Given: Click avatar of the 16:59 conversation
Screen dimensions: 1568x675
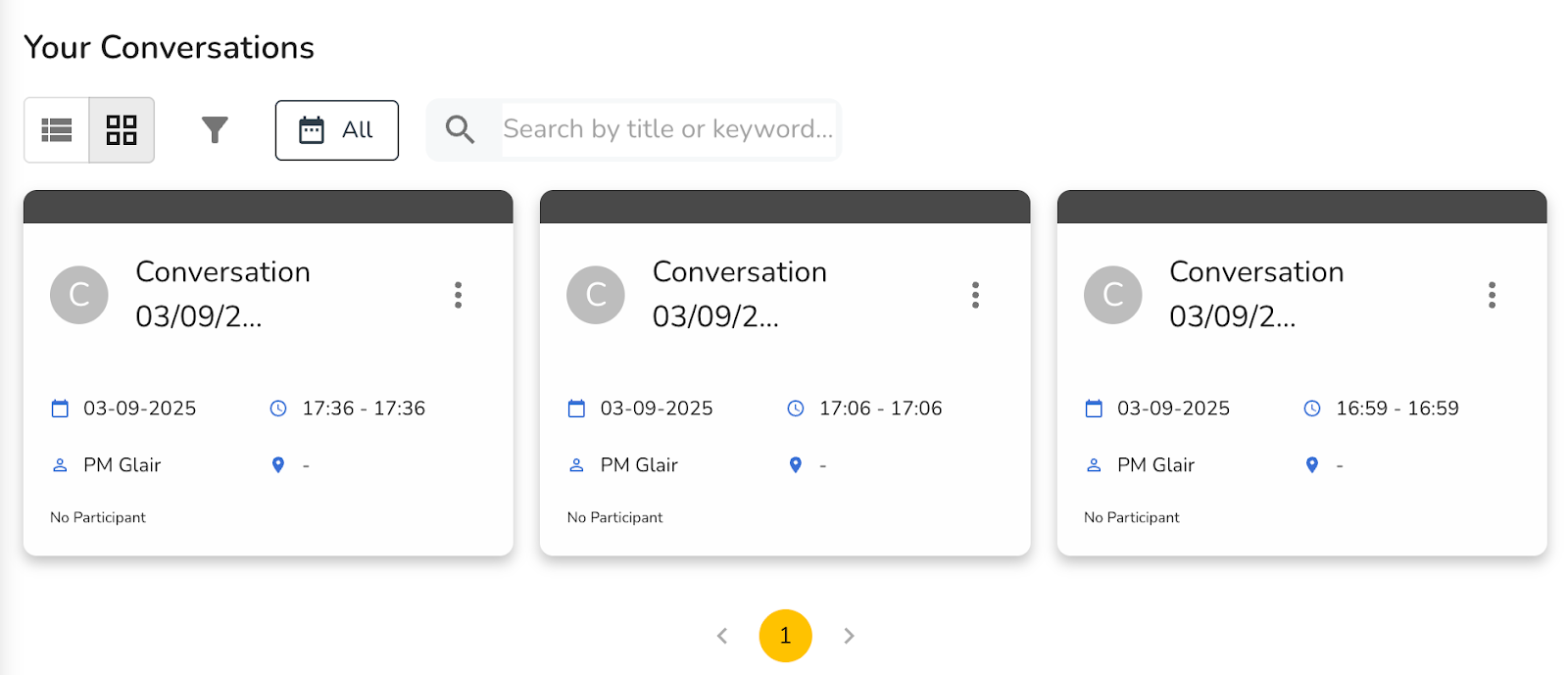Looking at the screenshot, I should [1113, 295].
